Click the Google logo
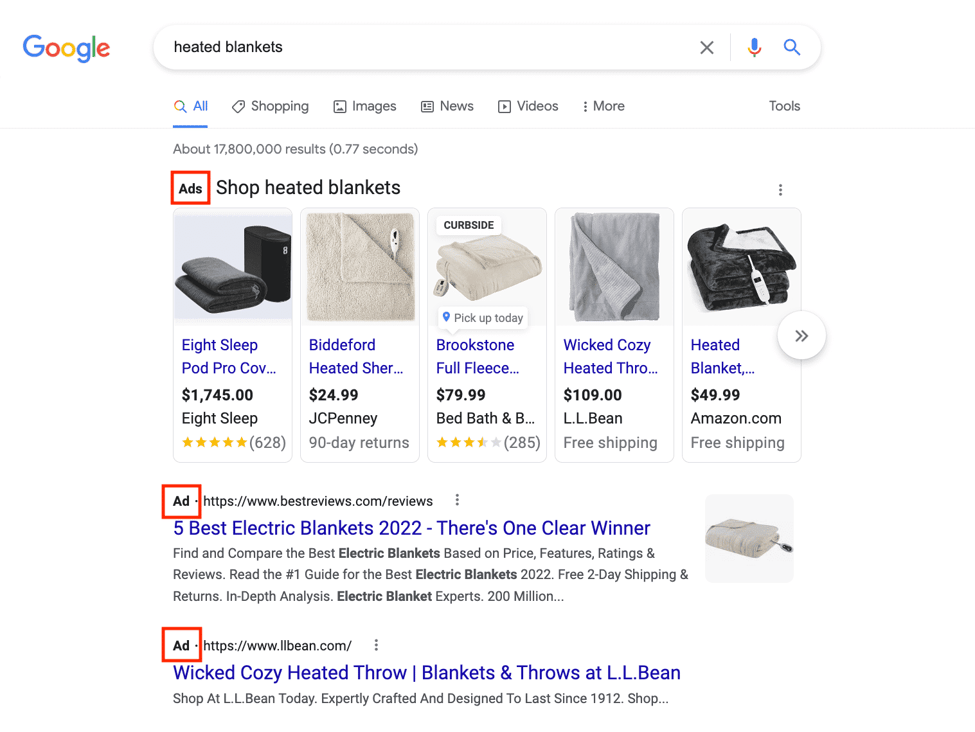This screenshot has height=732, width=975. pos(67,47)
